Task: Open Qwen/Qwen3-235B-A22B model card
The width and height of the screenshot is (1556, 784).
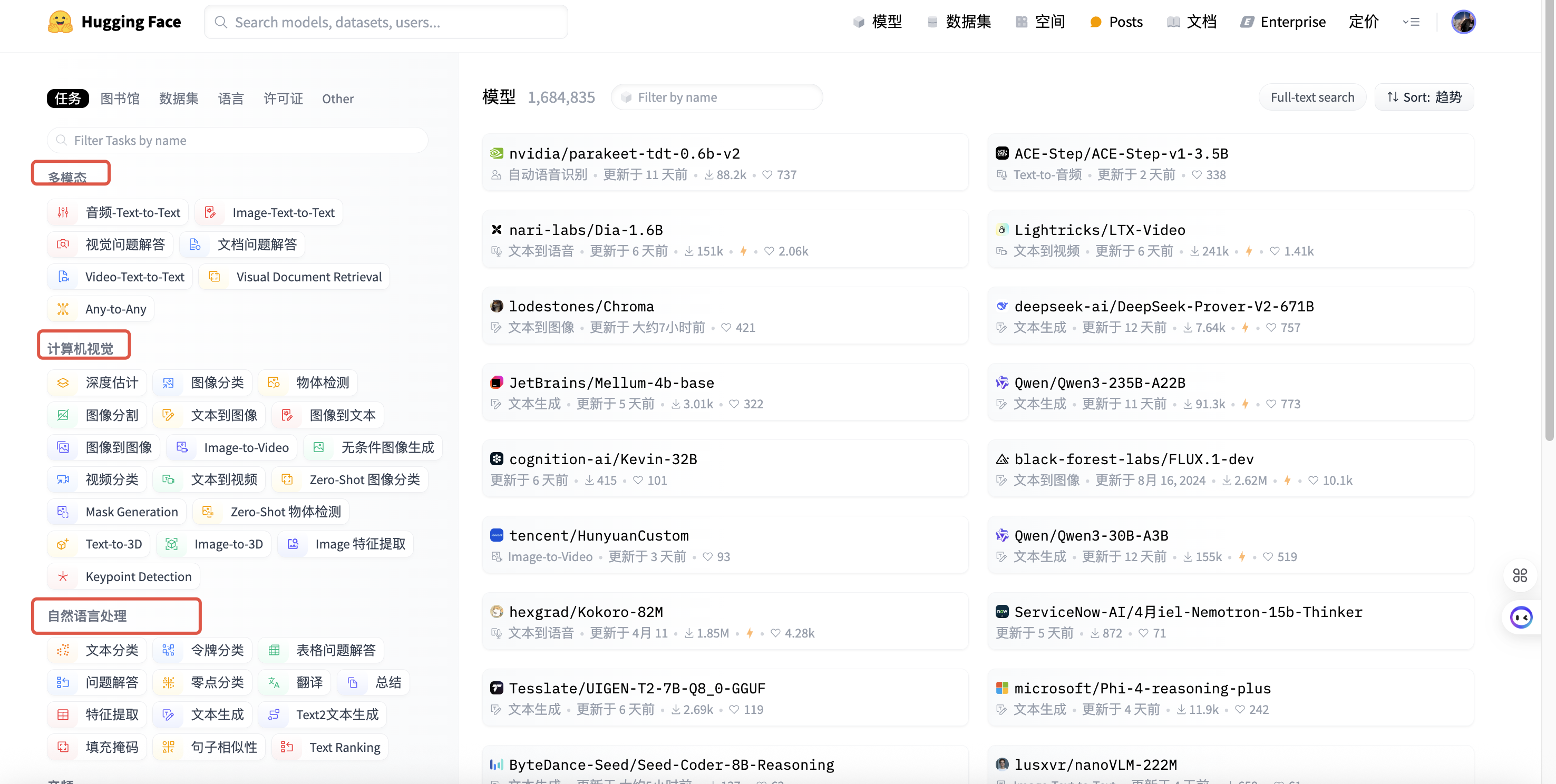Action: point(1230,392)
